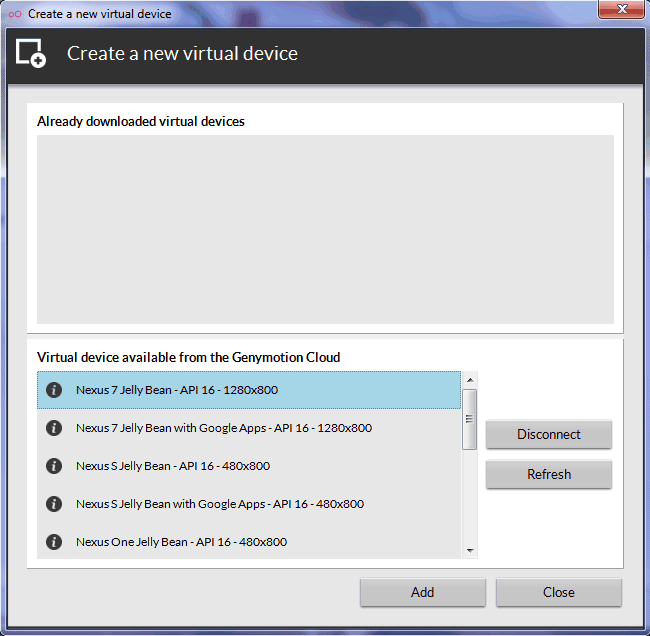
Task: Click the Close button at bottom
Action: pyautogui.click(x=559, y=592)
